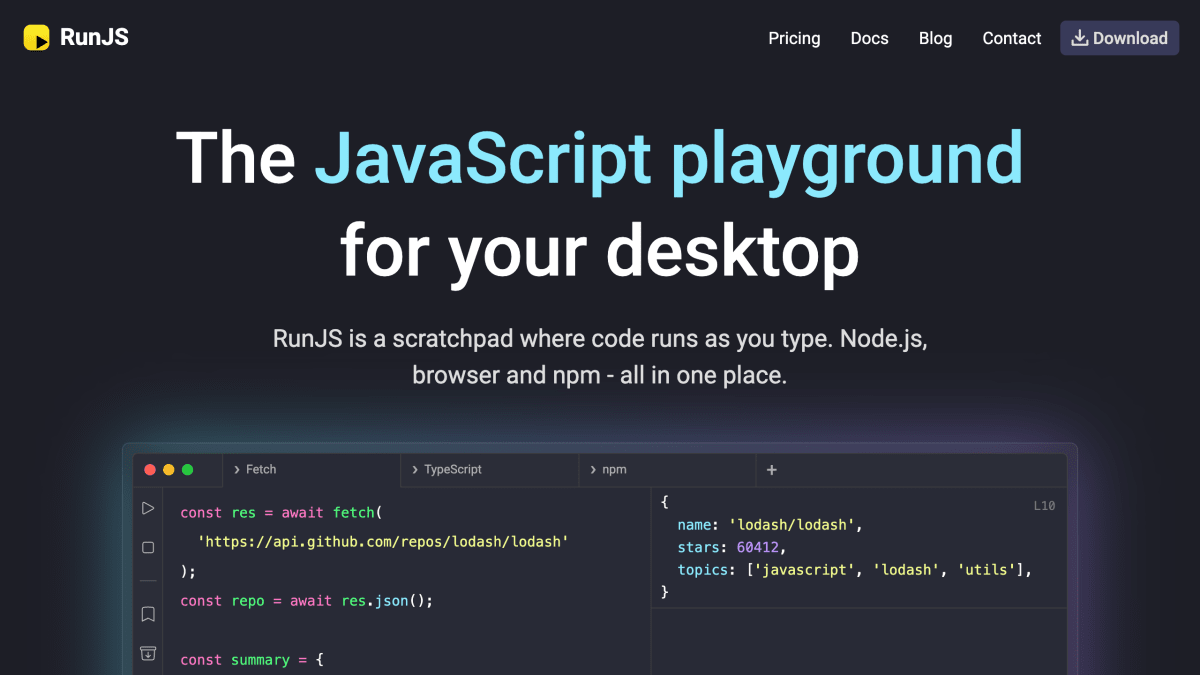Open the Blog page
1200x675 pixels.
click(x=935, y=38)
